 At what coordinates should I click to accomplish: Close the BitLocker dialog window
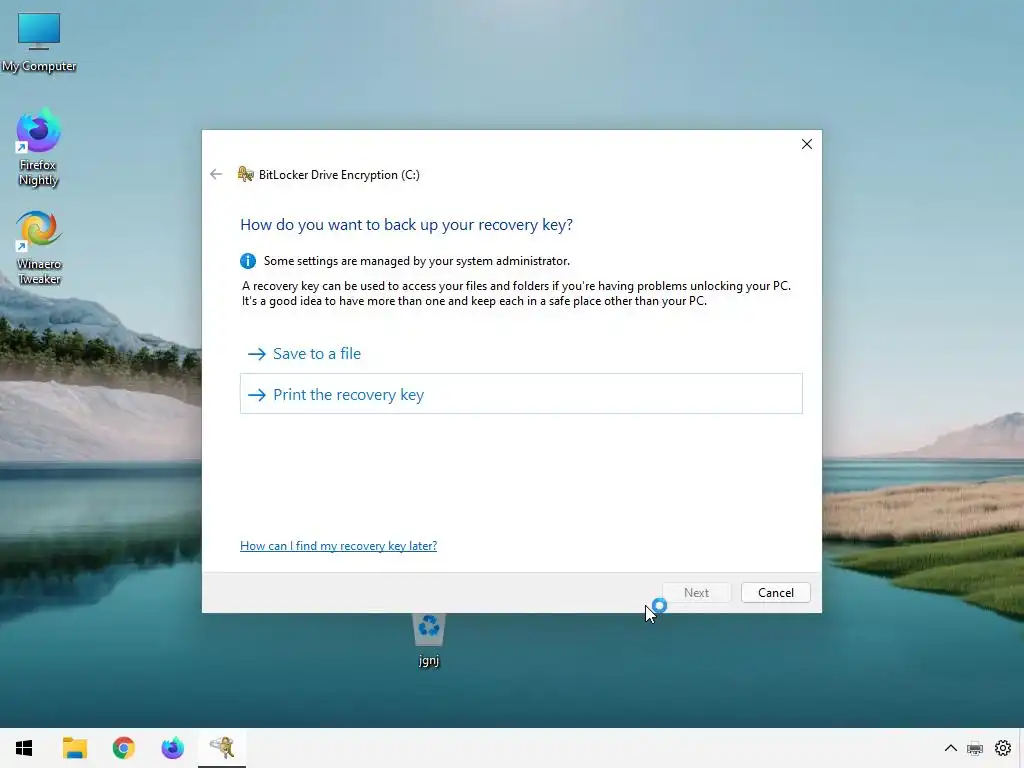807,144
